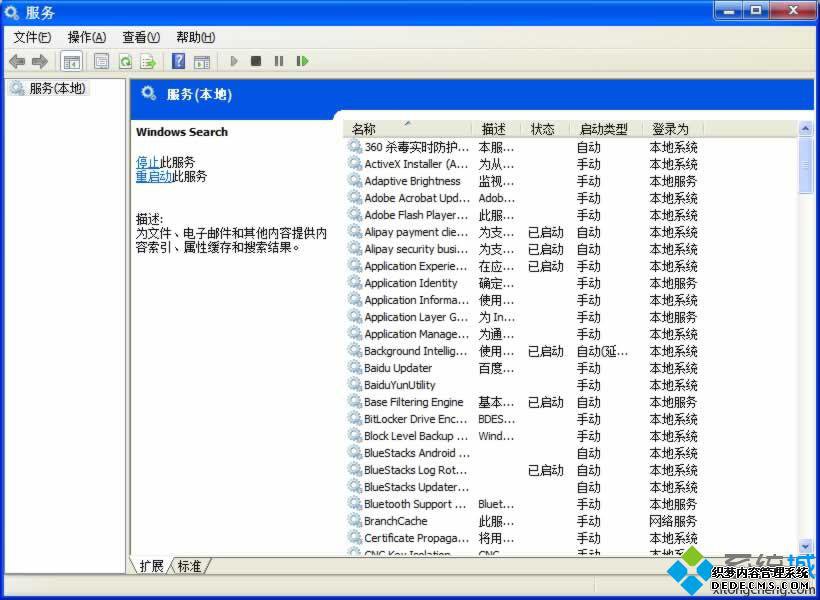Image resolution: width=820 pixels, height=600 pixels.
Task: Click the vertical scrollbar thumb of services list
Action: coord(805,165)
